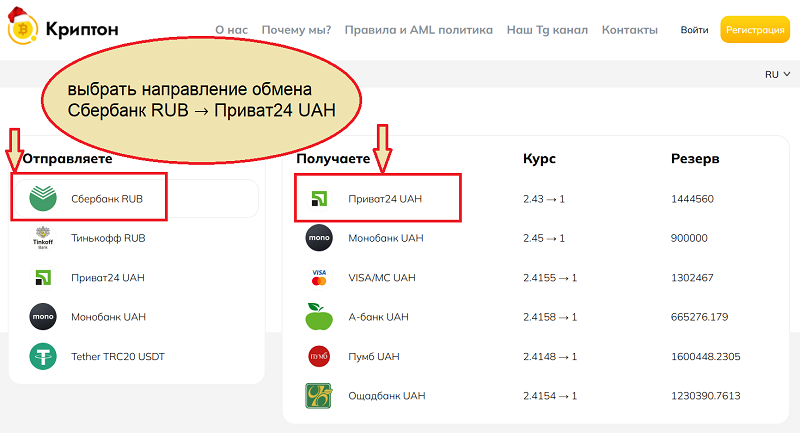Select VISA/MC UAH to receive

(382, 277)
